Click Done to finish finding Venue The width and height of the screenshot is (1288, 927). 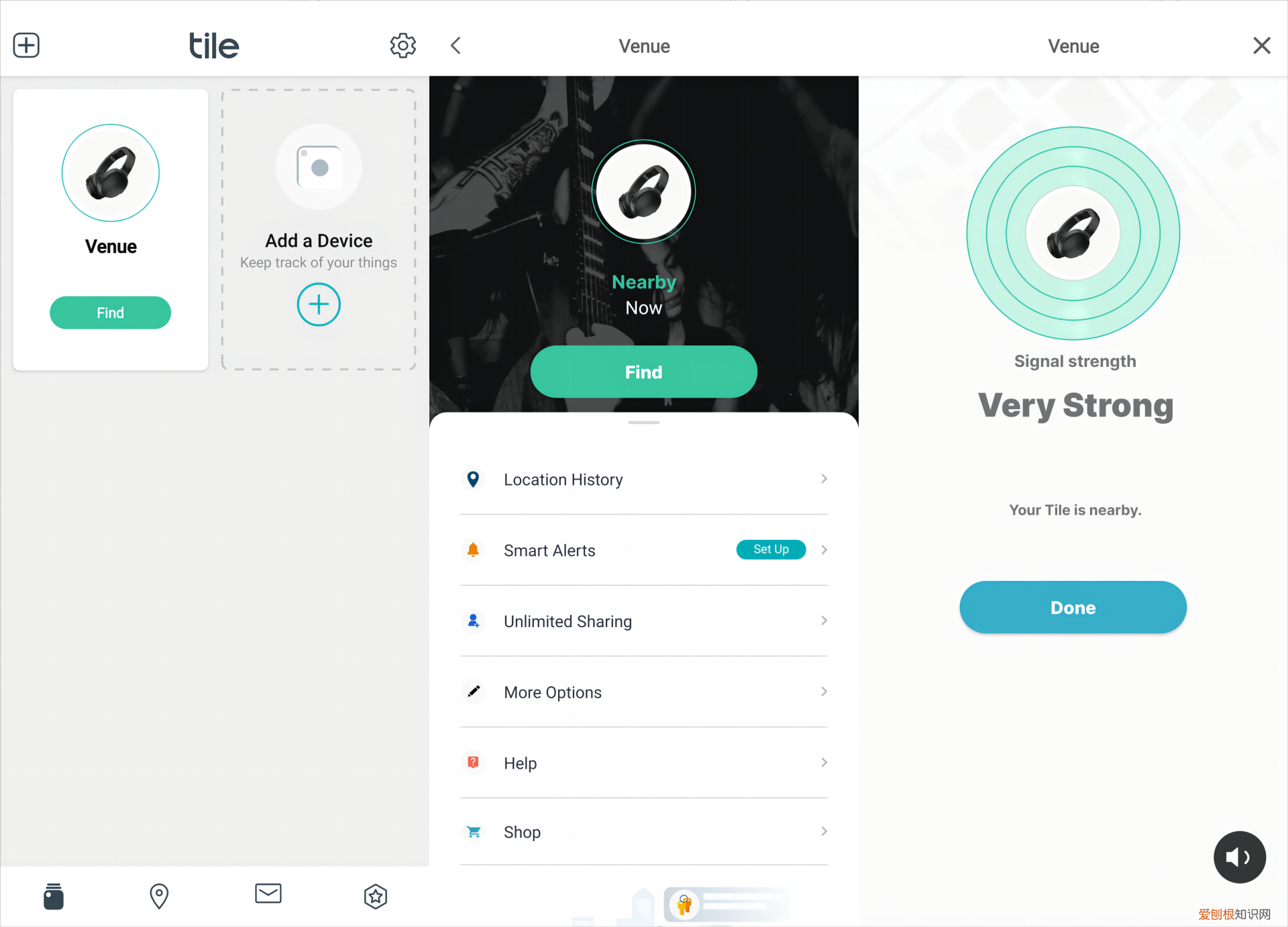tap(1073, 607)
